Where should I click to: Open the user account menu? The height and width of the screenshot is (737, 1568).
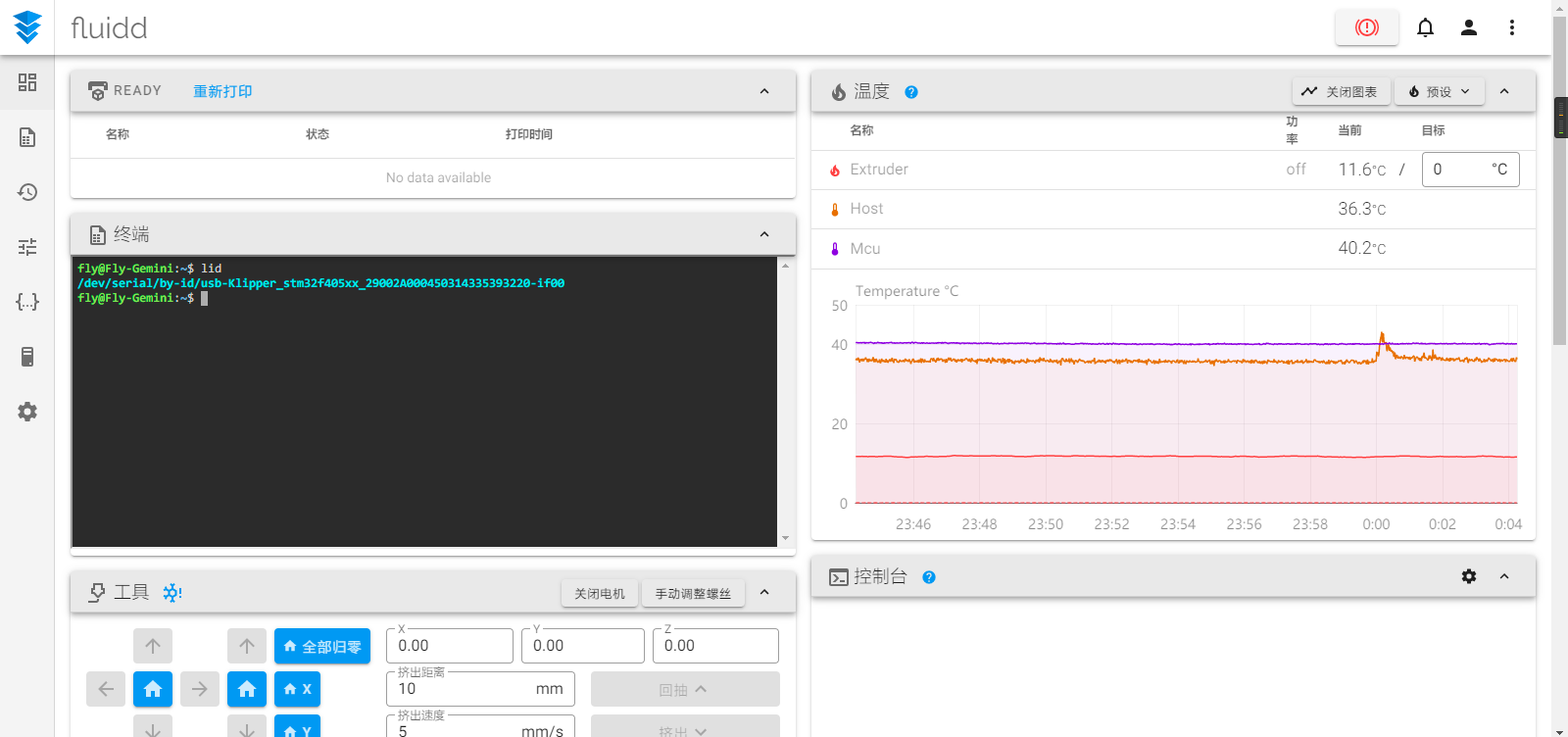[1469, 27]
